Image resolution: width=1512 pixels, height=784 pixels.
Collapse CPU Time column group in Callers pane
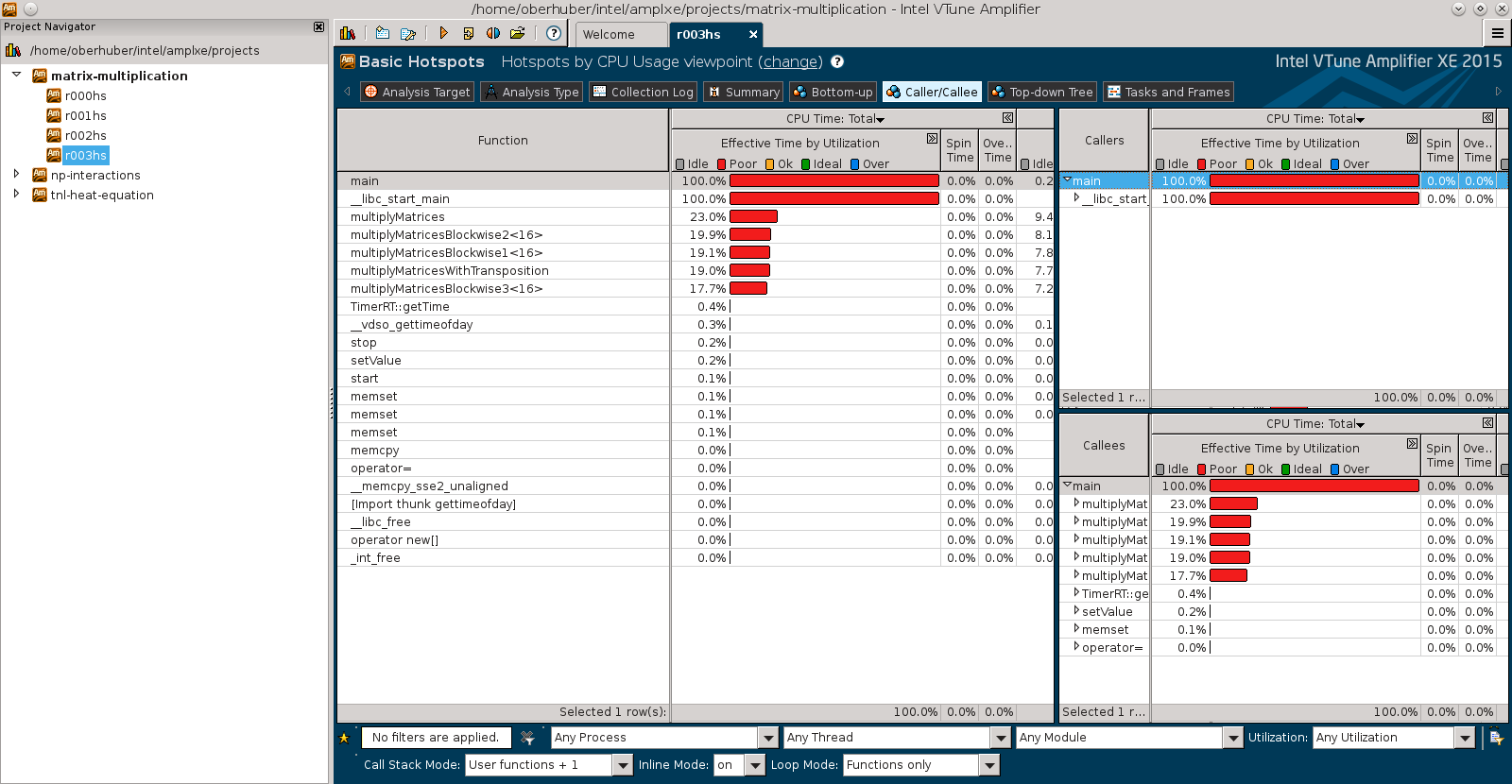tap(1487, 118)
